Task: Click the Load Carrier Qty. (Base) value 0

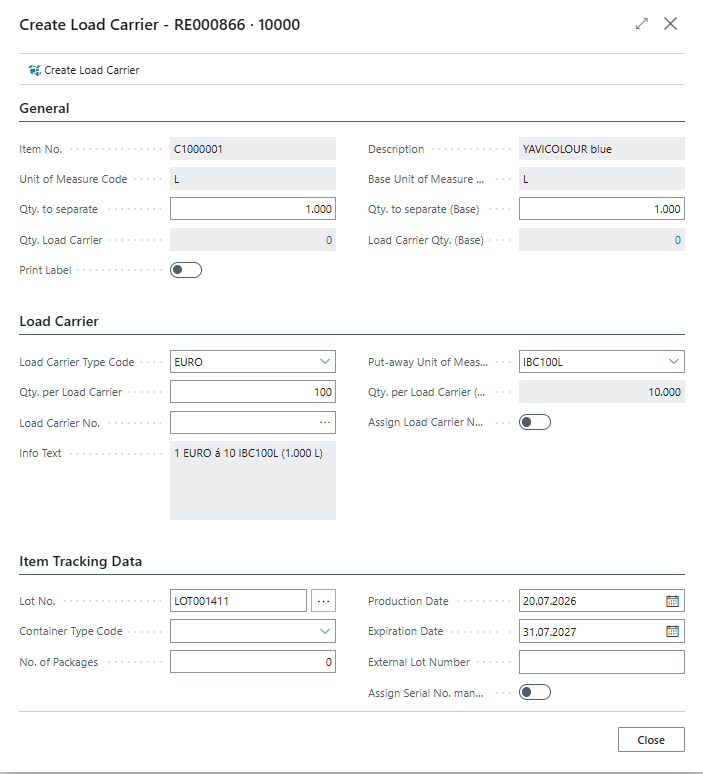Action: point(678,240)
